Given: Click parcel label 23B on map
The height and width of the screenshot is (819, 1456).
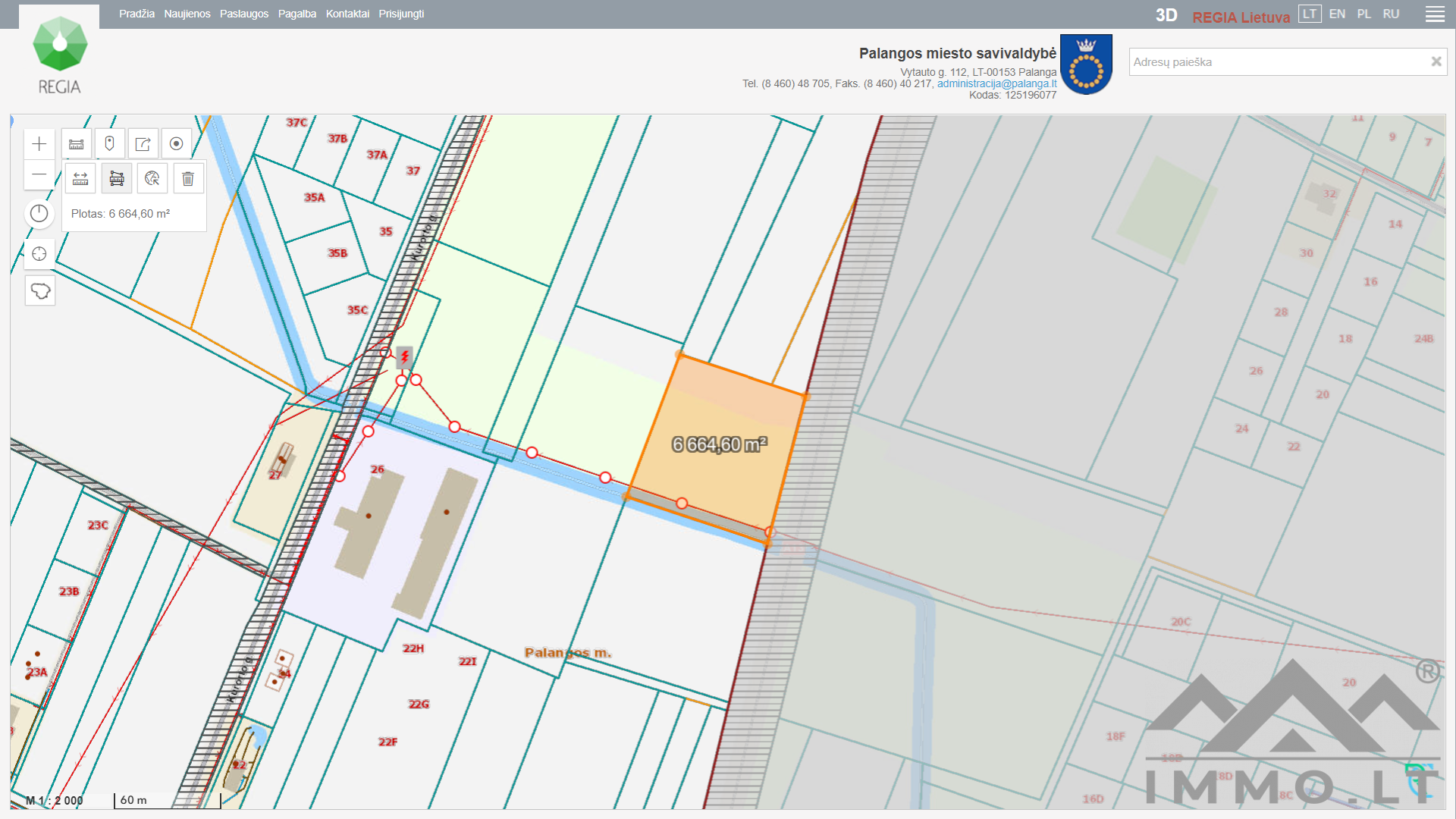Looking at the screenshot, I should (69, 591).
